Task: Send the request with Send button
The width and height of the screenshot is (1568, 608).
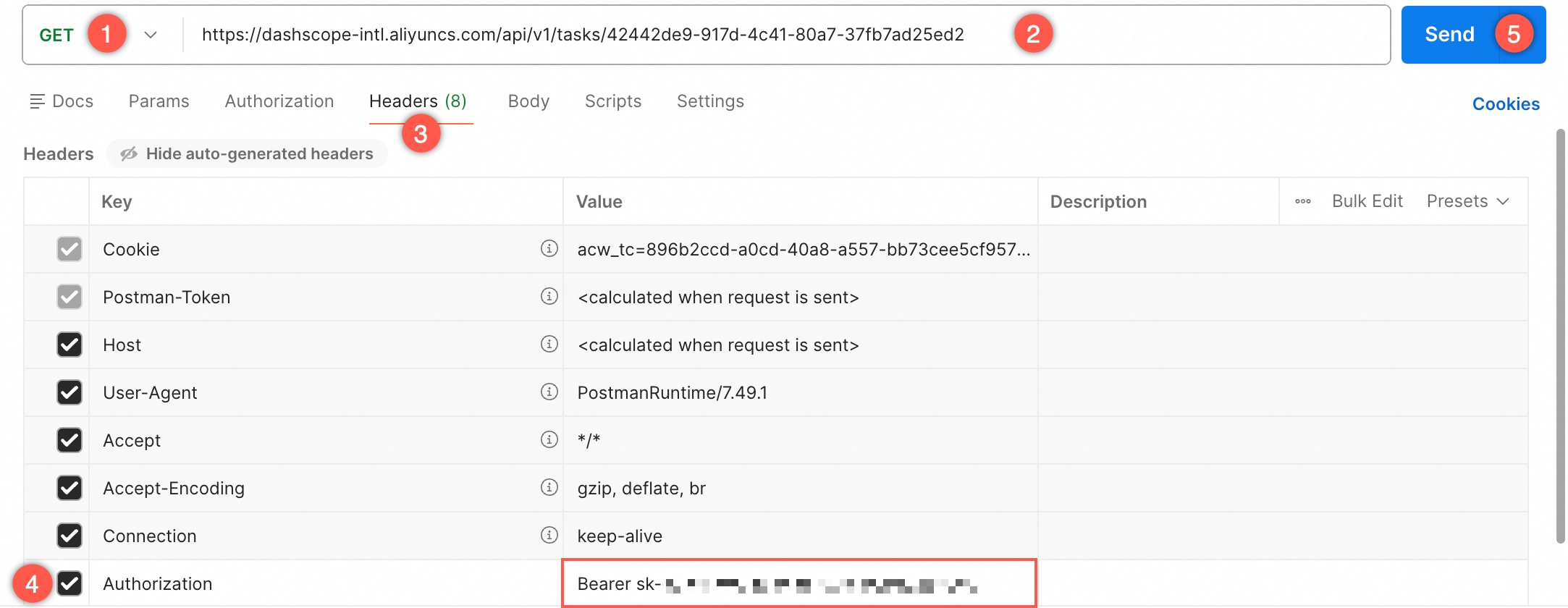Action: coord(1473,35)
